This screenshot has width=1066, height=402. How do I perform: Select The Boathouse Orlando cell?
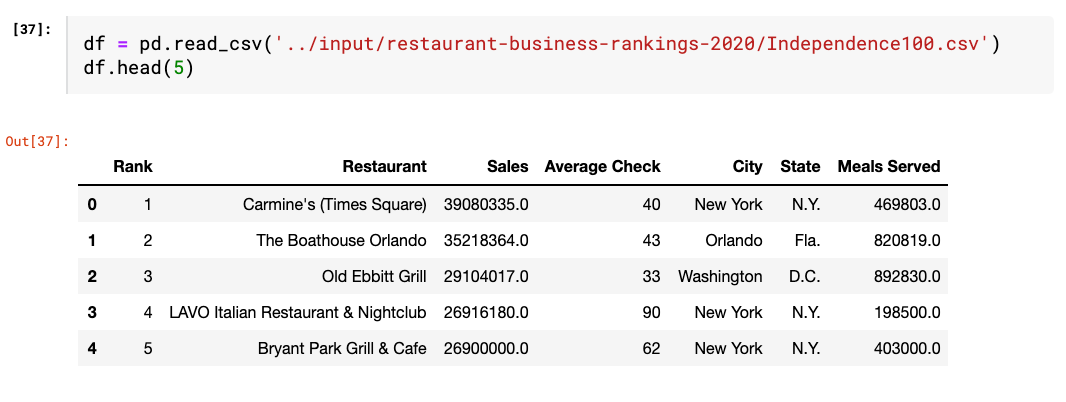coord(341,240)
